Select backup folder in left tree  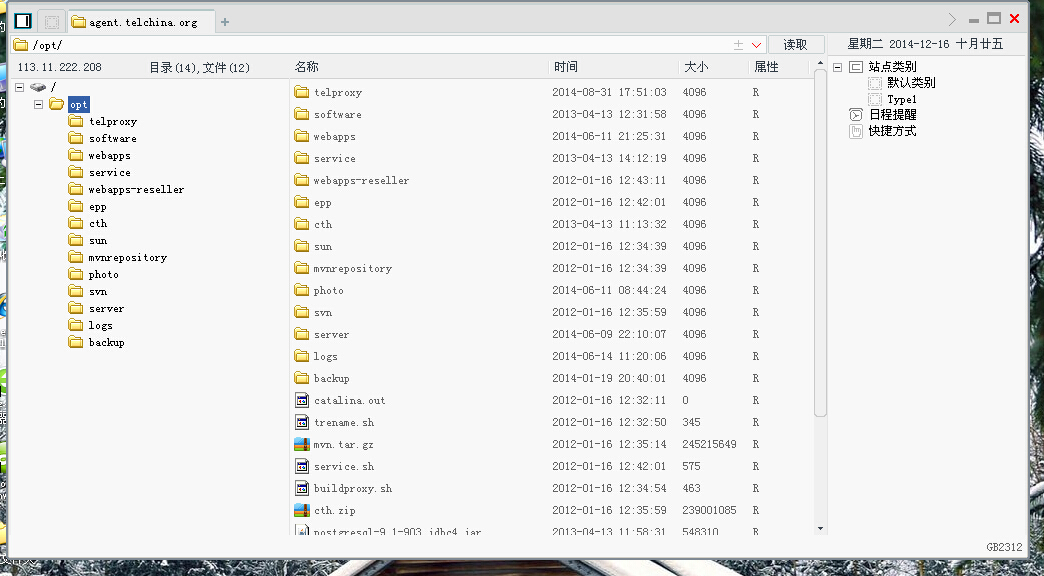coord(107,342)
